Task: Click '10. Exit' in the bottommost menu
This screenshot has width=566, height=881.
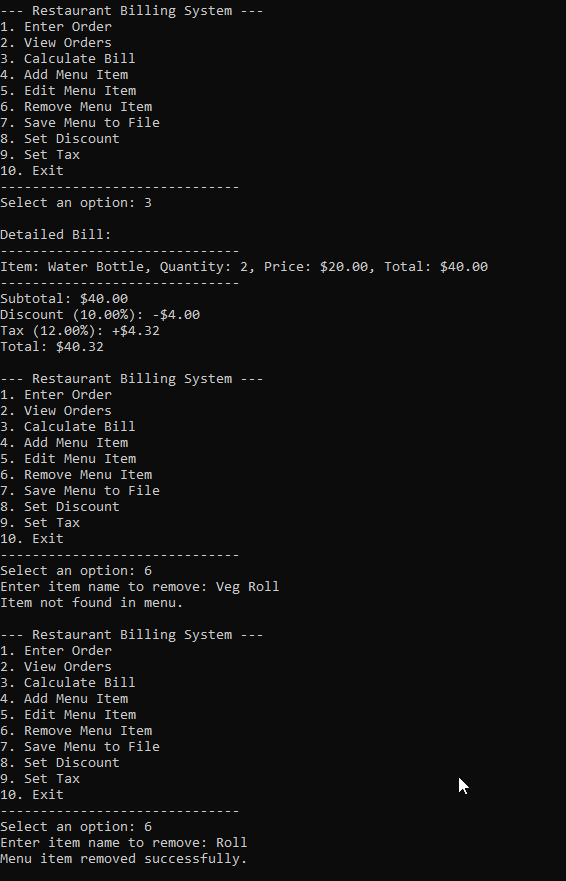Action: tap(32, 795)
